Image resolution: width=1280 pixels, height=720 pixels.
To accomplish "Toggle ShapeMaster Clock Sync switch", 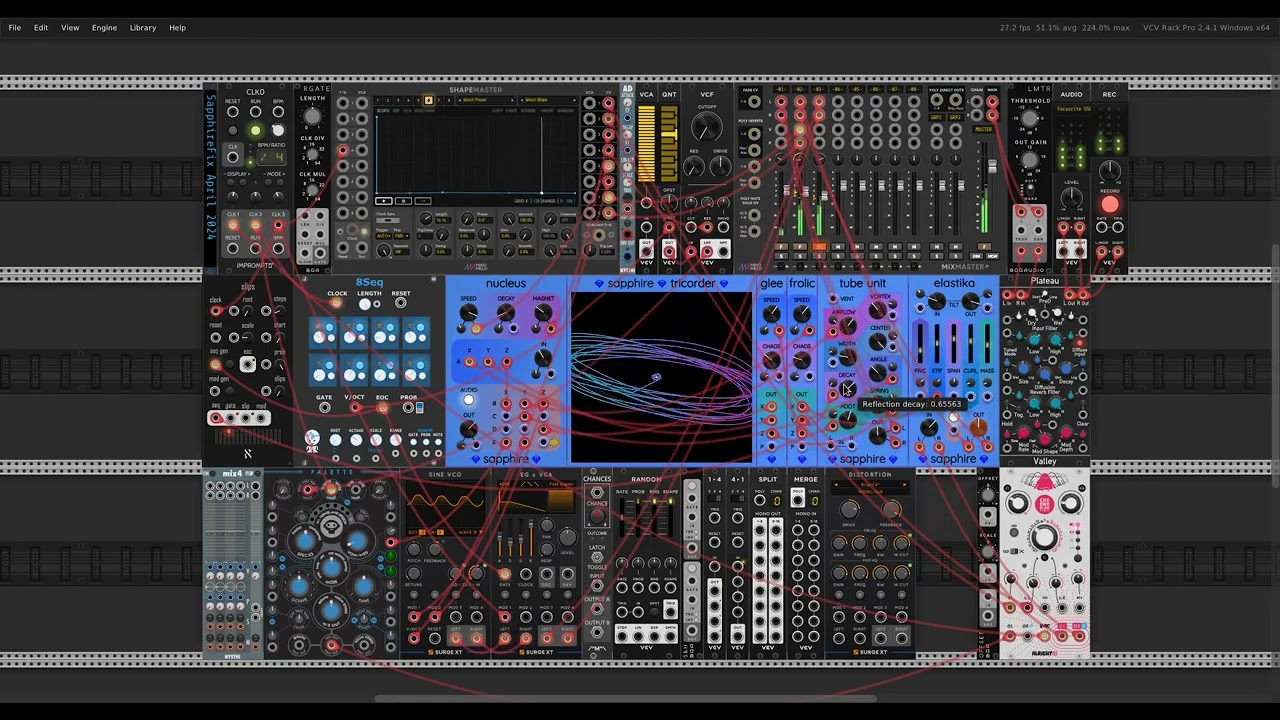I will tap(388, 220).
